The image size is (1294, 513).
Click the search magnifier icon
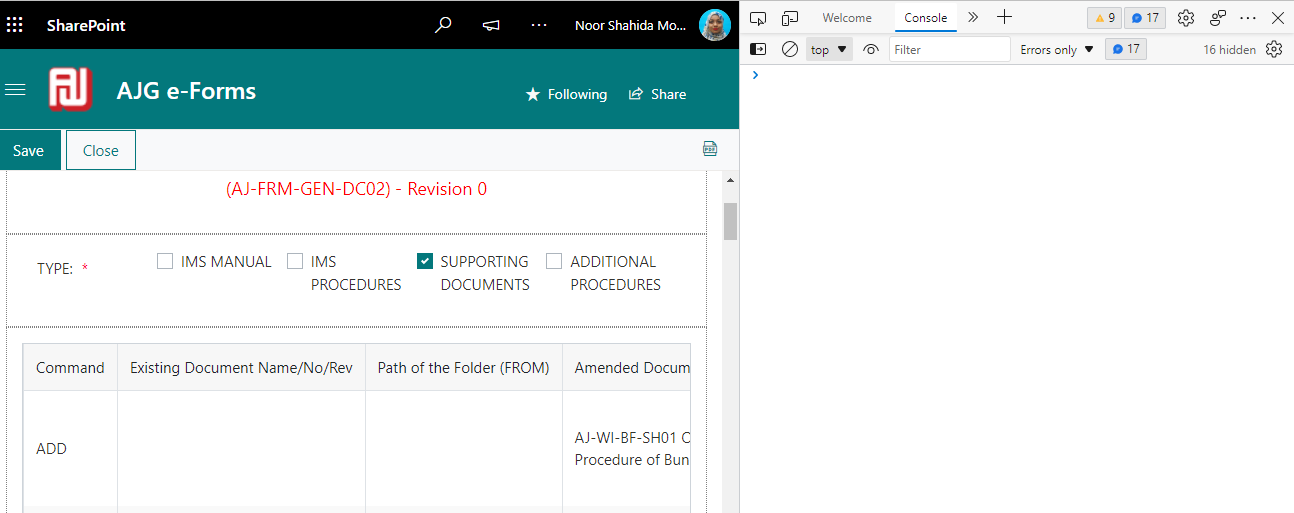click(443, 25)
